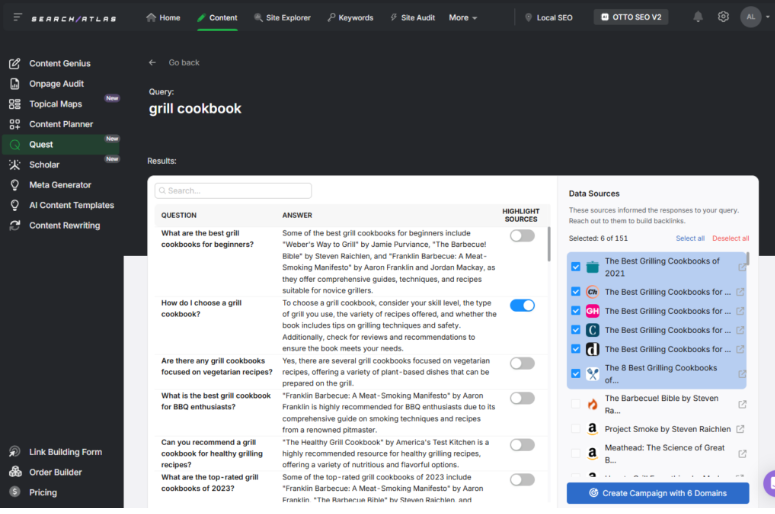Check The Barbecue! Bible by Steven Raichlen
The height and width of the screenshot is (514, 775).
click(x=575, y=404)
